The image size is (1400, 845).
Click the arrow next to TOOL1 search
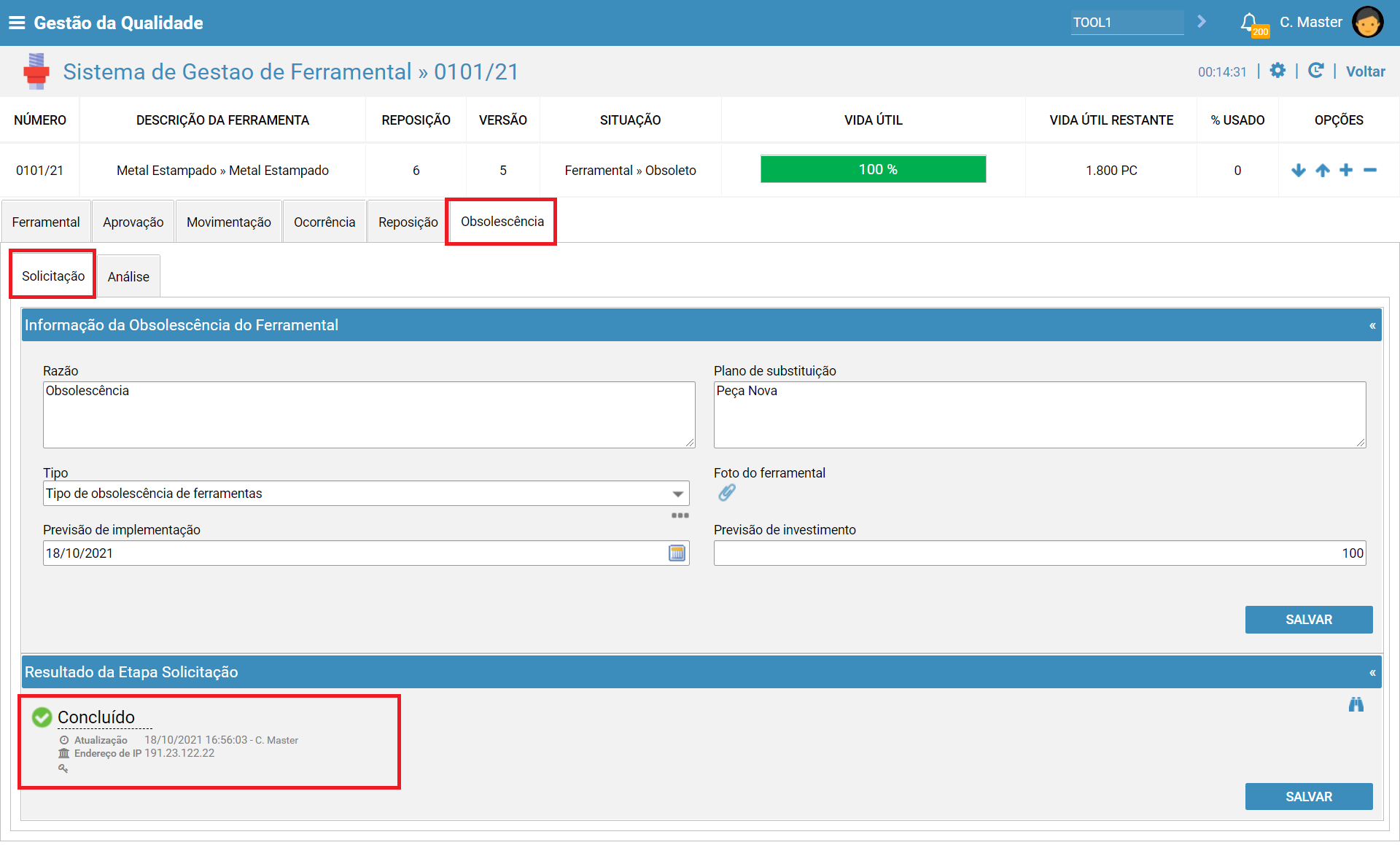tap(1202, 22)
